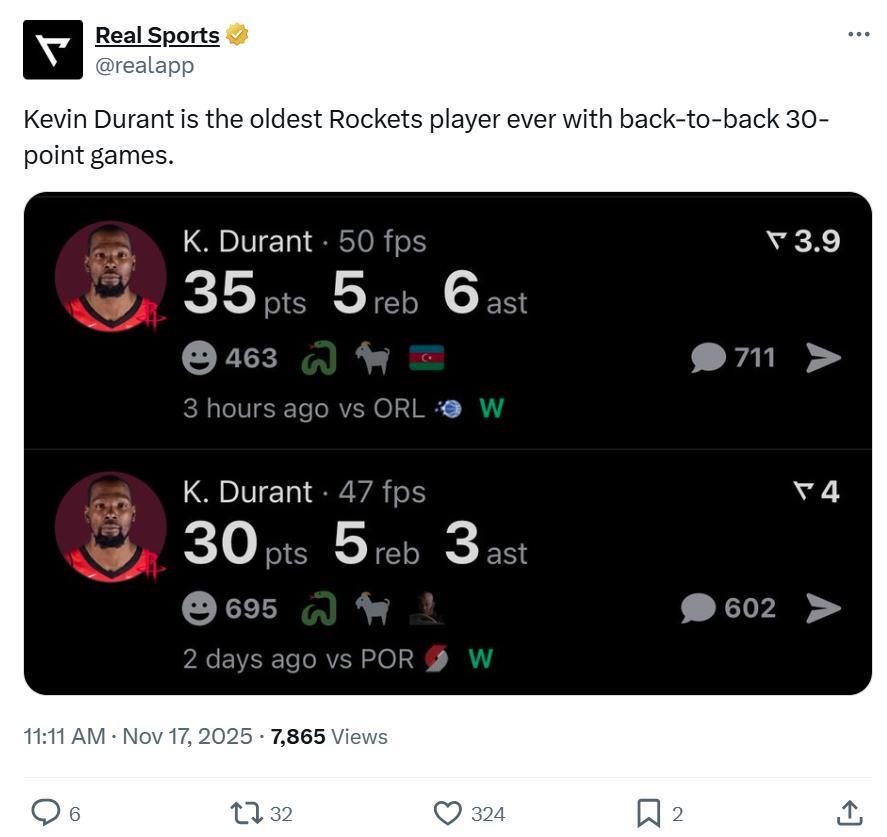Click send arrow on the ORL game card
887x837 pixels.
pos(823,358)
